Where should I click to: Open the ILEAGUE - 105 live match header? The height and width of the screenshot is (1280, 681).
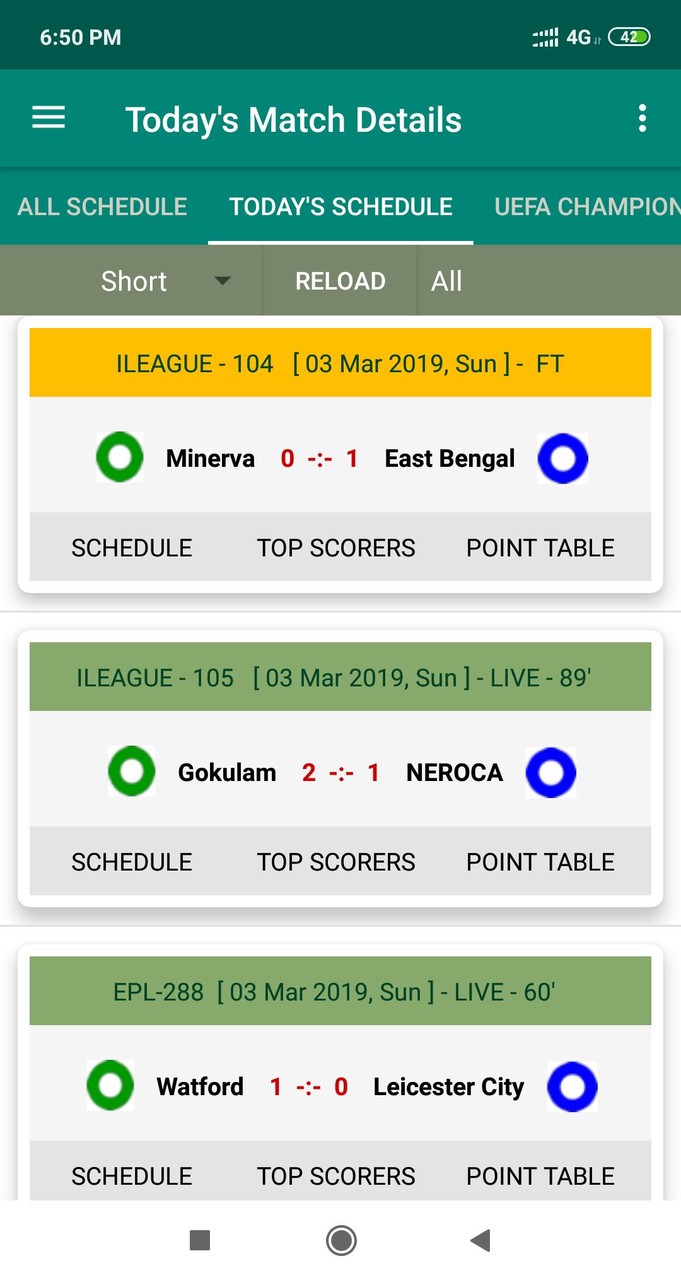340,677
